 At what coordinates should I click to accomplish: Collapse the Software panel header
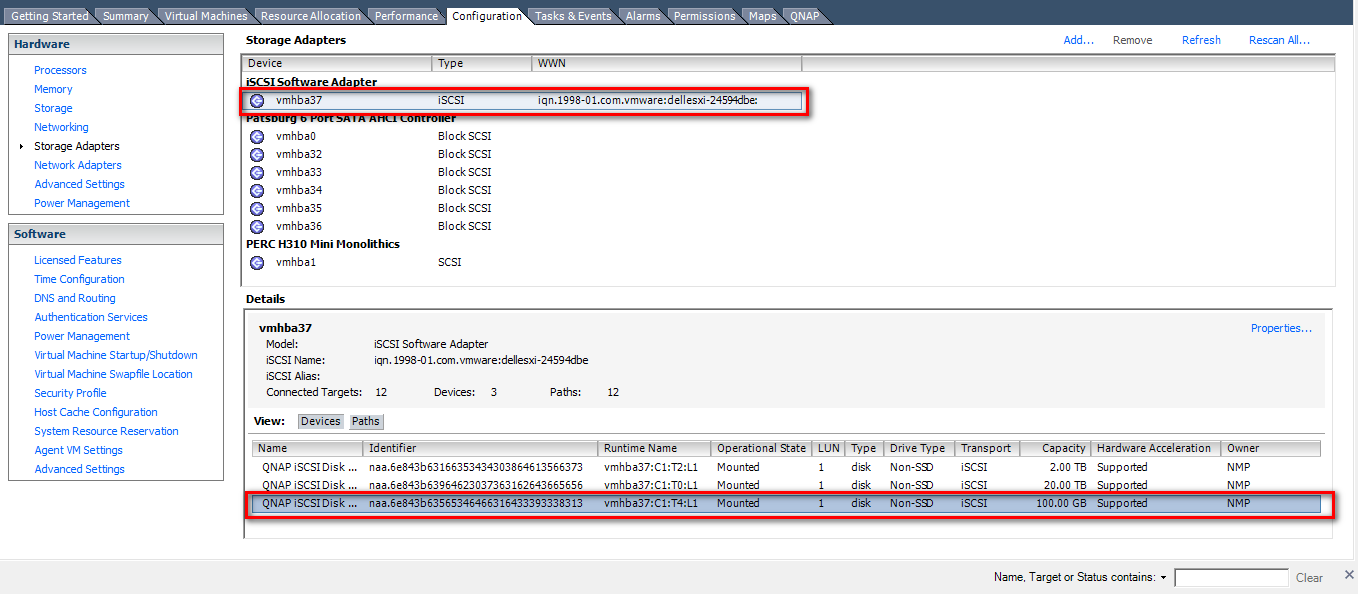coord(115,234)
